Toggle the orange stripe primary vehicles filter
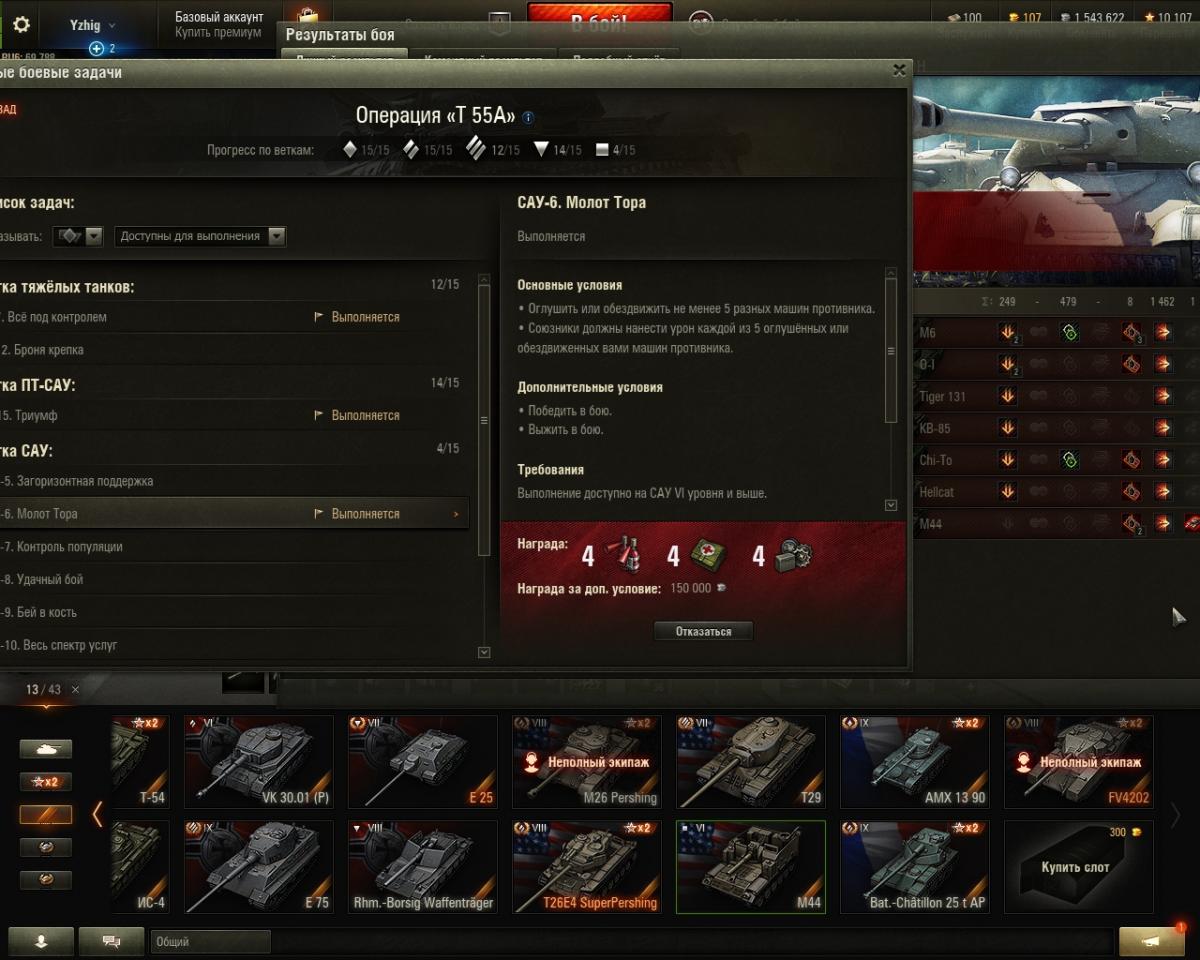The image size is (1200, 960). click(x=46, y=815)
